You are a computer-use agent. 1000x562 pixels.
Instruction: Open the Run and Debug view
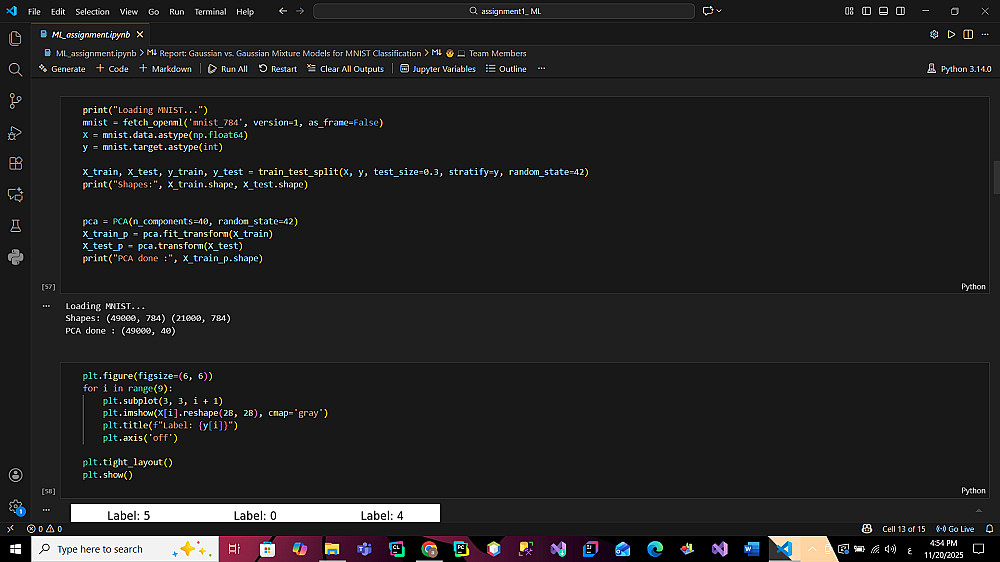[x=15, y=133]
